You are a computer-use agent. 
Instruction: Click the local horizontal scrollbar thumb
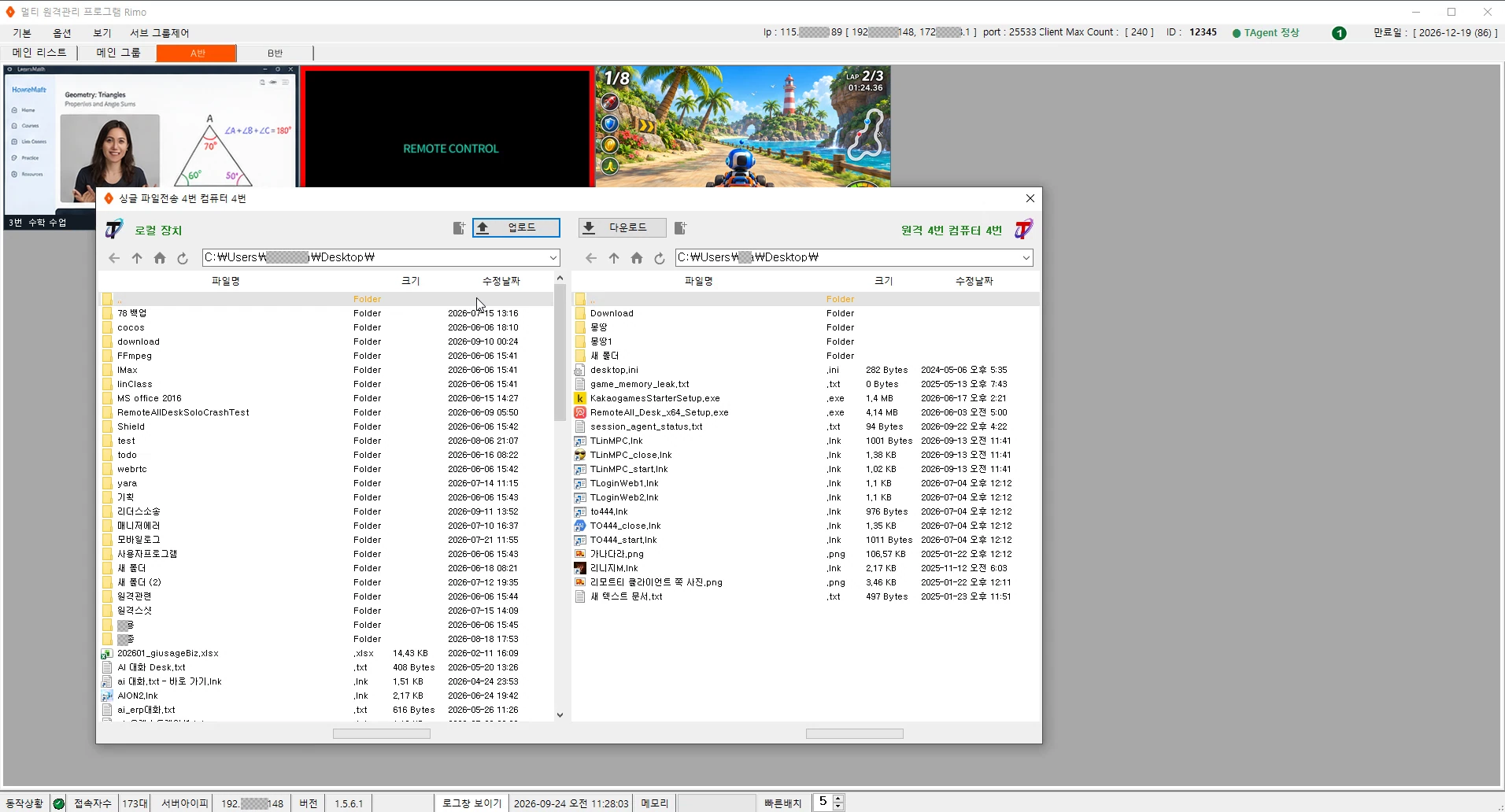click(x=382, y=733)
